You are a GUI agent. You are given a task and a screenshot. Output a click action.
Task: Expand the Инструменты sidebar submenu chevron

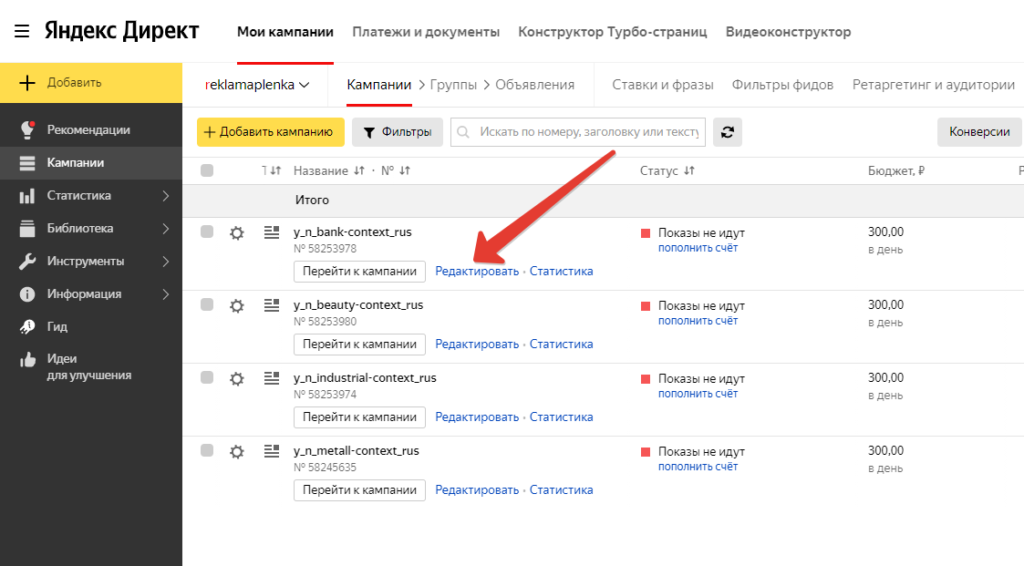tap(166, 261)
